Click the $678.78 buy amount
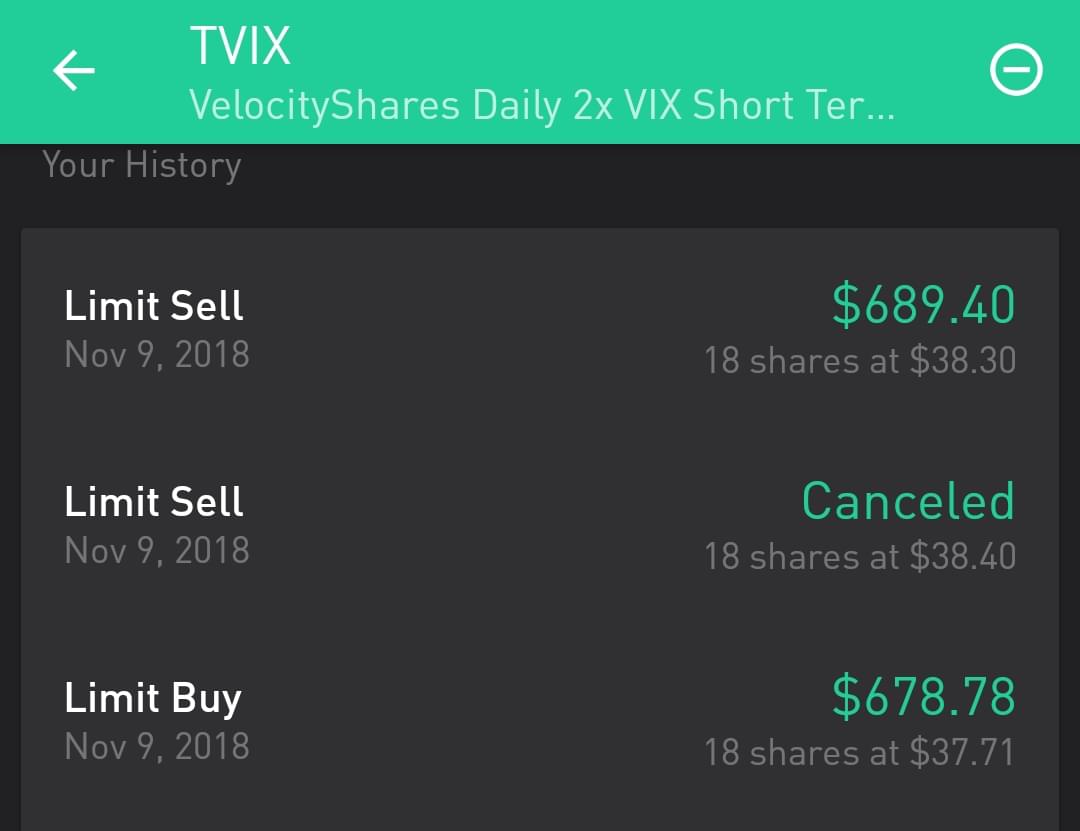Viewport: 1080px width, 831px height. click(x=923, y=698)
